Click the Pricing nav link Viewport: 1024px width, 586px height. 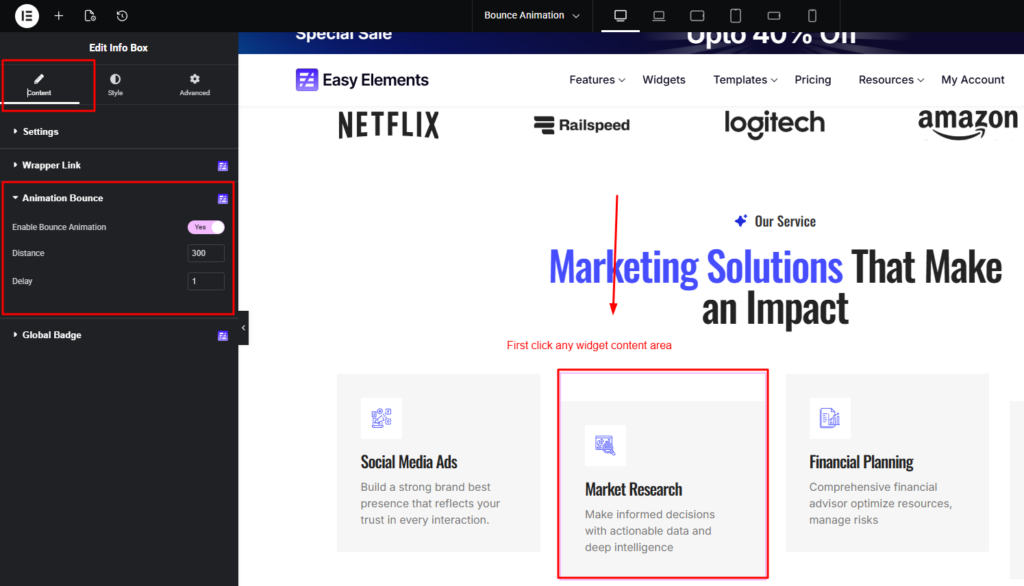812,80
